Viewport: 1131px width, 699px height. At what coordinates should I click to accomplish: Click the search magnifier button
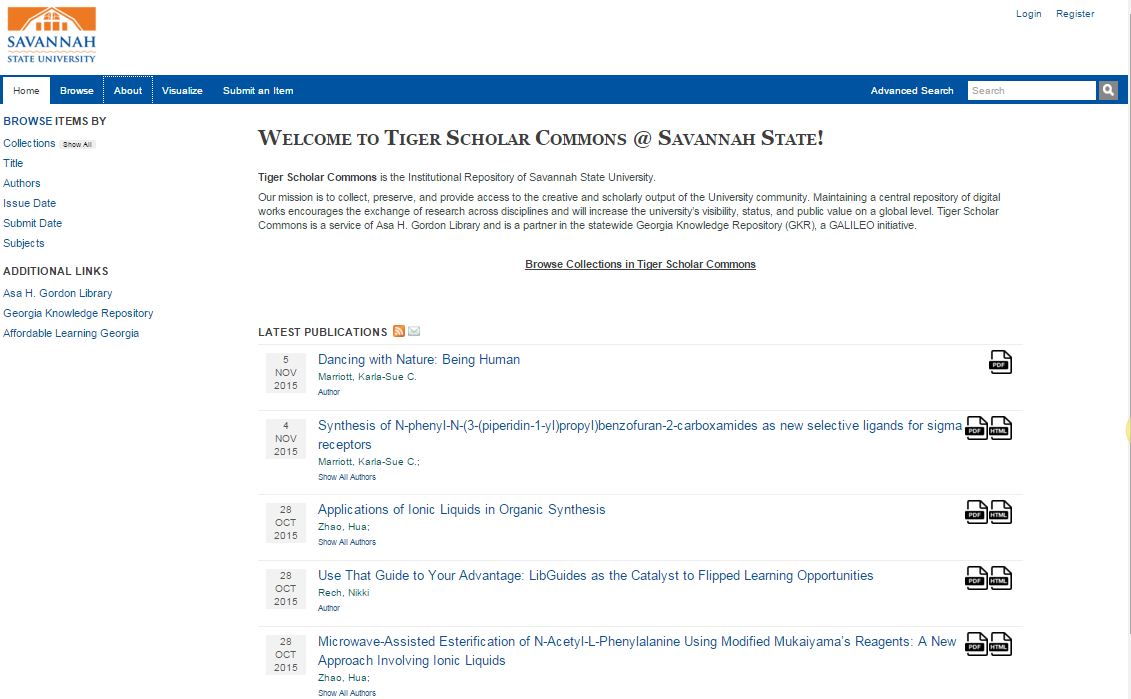click(x=1108, y=90)
